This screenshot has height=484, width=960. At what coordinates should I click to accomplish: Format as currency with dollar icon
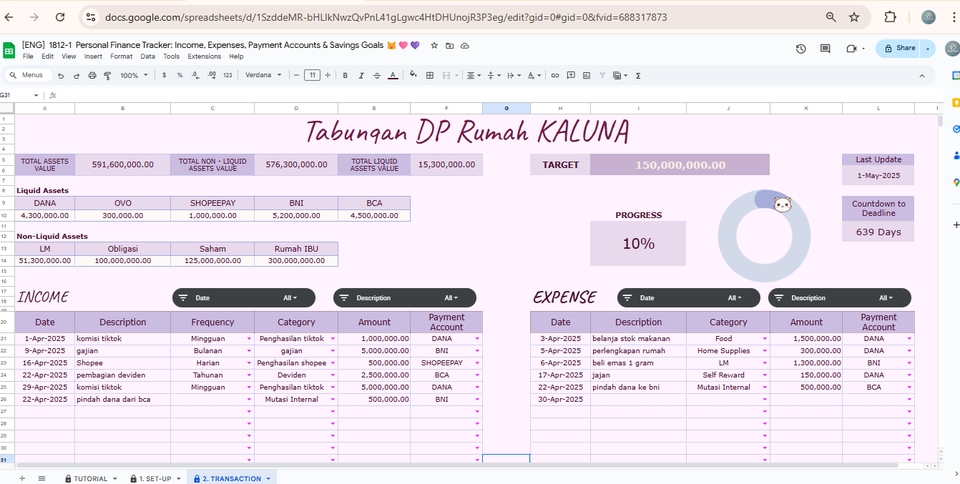tap(164, 75)
